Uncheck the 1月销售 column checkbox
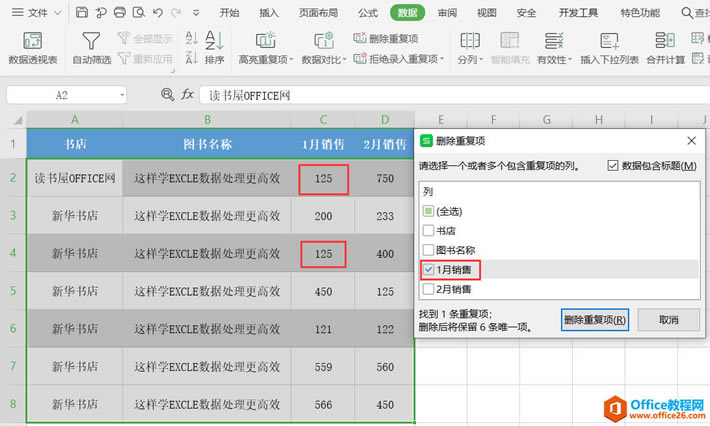Image resolution: width=710 pixels, height=426 pixels. coord(428,270)
